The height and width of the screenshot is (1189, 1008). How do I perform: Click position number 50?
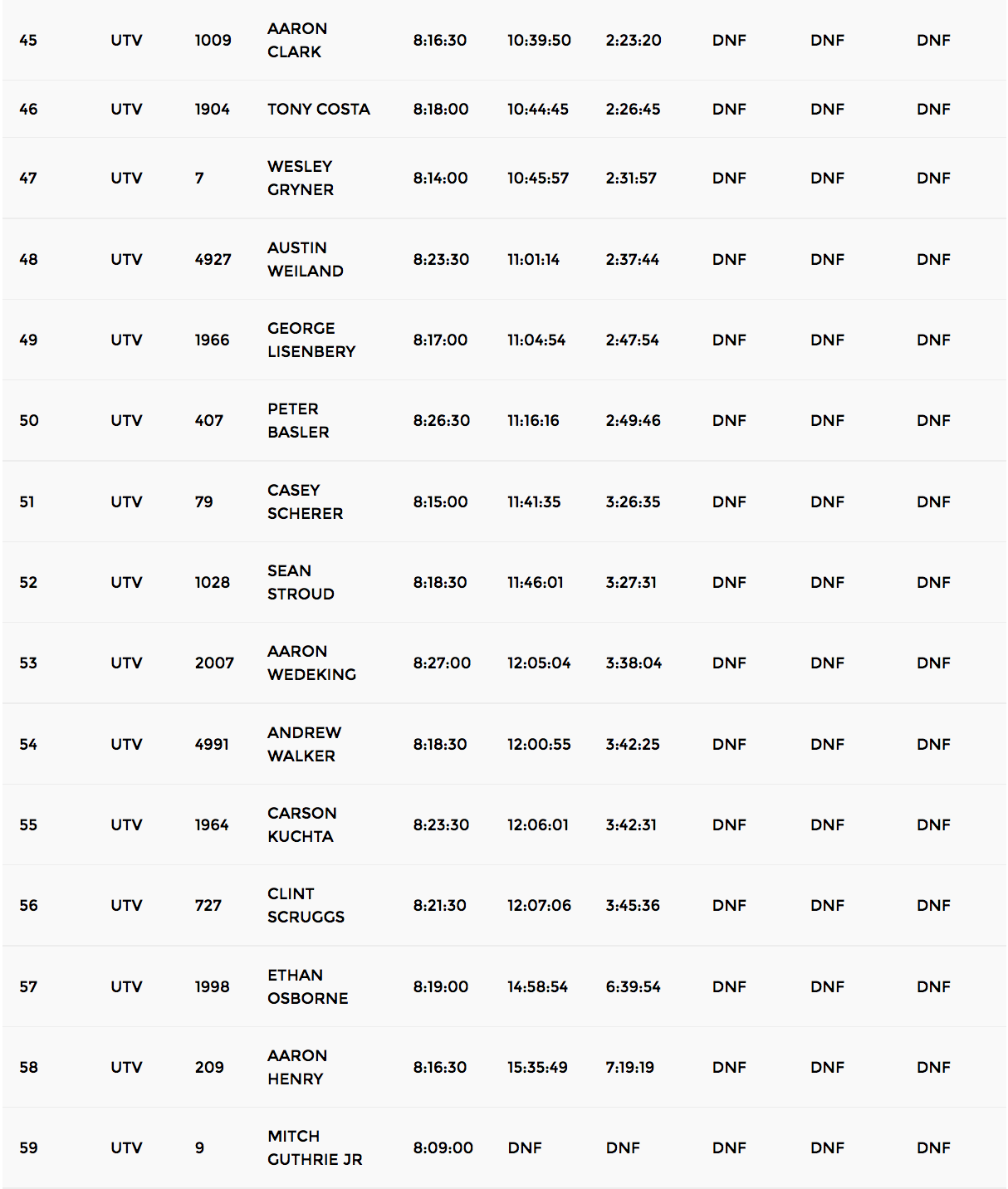29,420
